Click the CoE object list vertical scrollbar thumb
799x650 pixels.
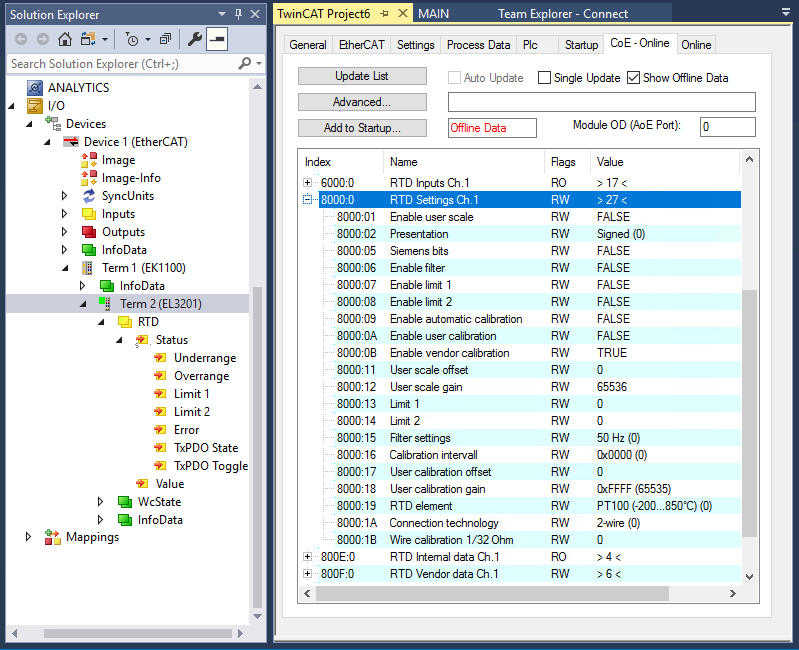[749, 413]
